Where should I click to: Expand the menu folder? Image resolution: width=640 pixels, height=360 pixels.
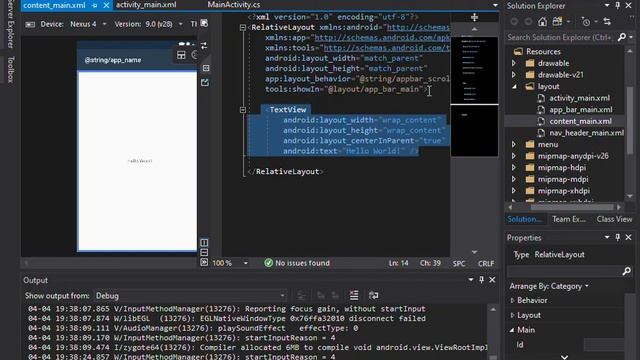[514, 144]
